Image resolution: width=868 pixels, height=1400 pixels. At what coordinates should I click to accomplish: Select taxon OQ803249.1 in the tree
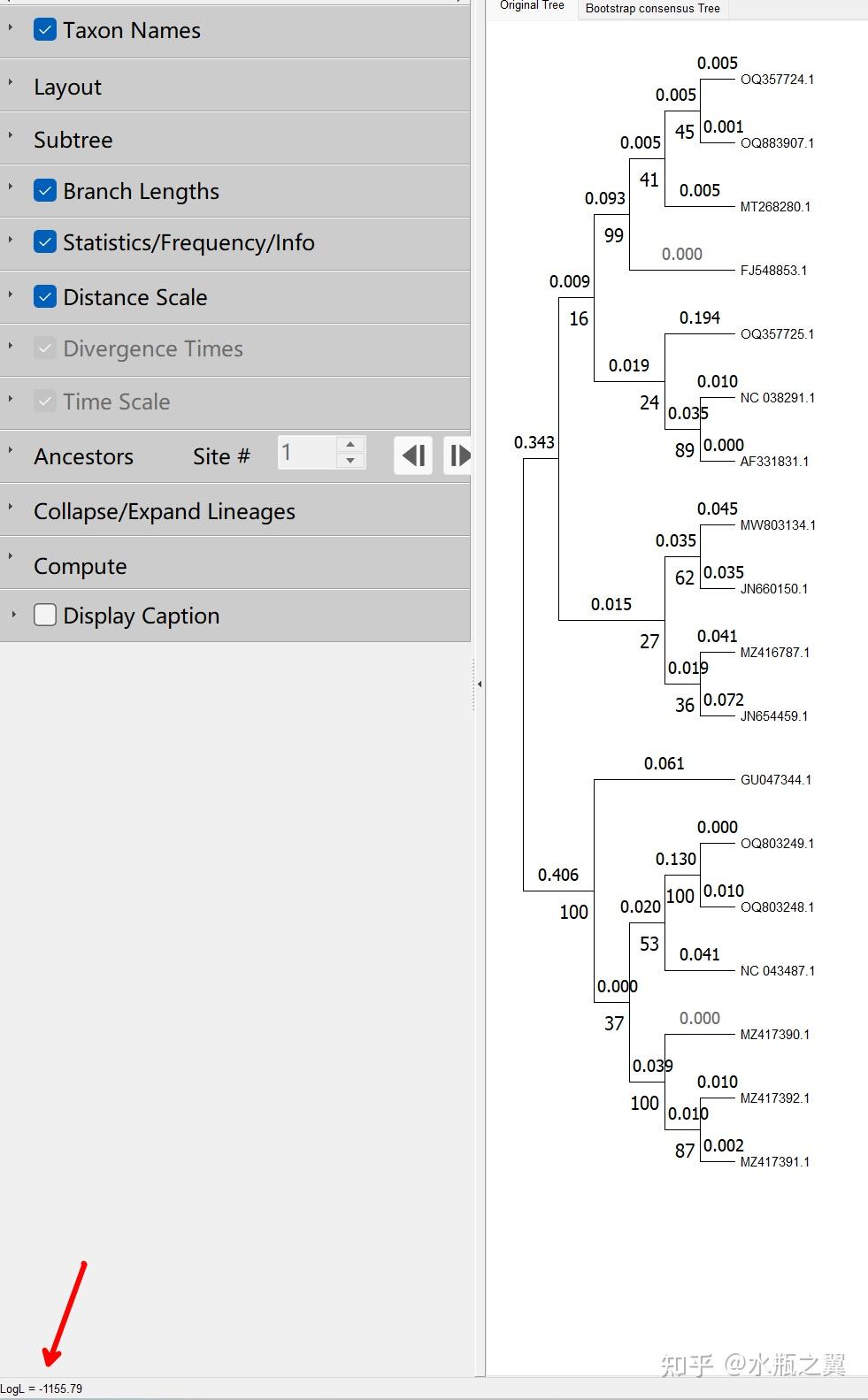click(x=777, y=844)
